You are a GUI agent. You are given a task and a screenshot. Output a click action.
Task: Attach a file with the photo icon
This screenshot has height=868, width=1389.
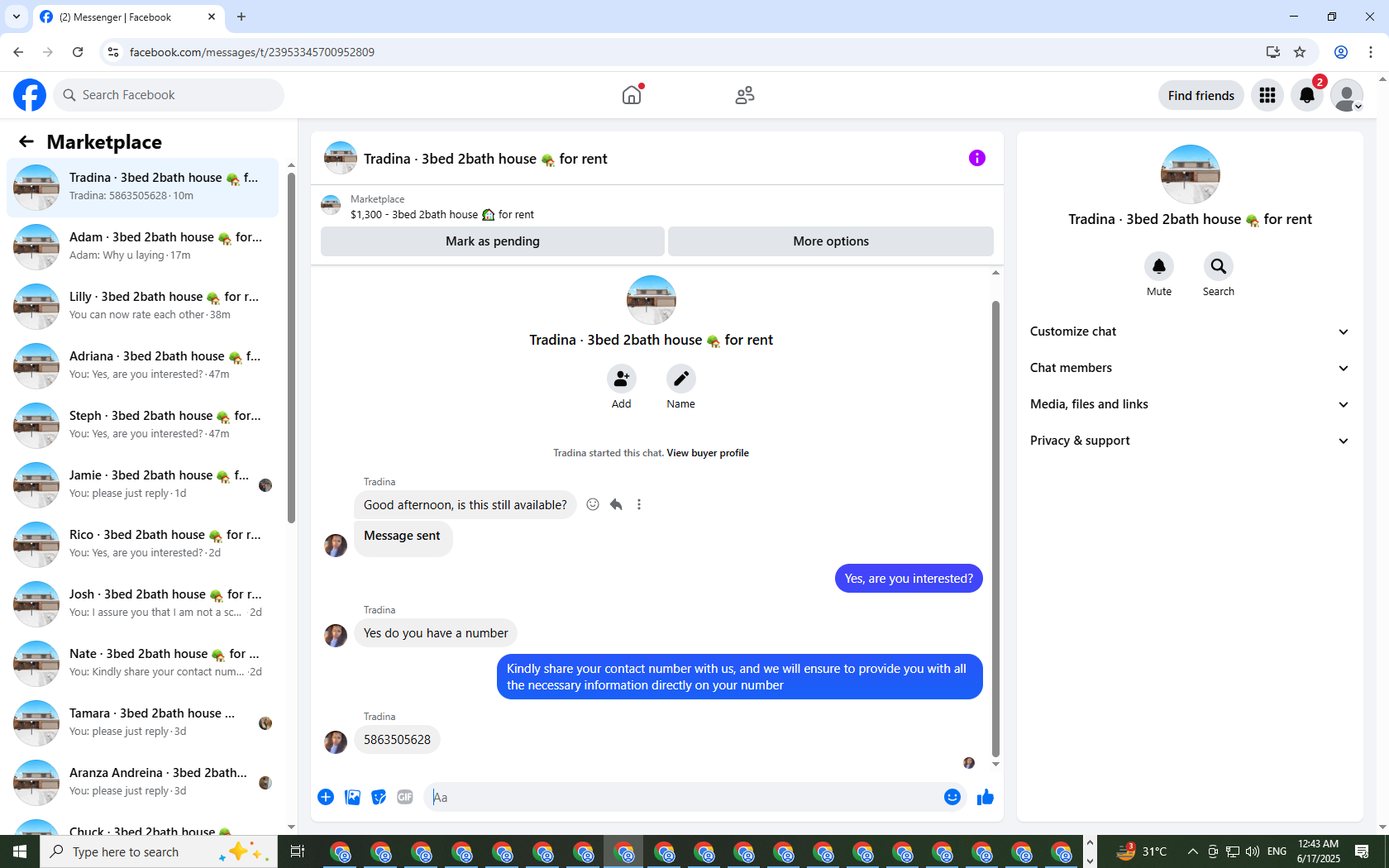tap(352, 797)
